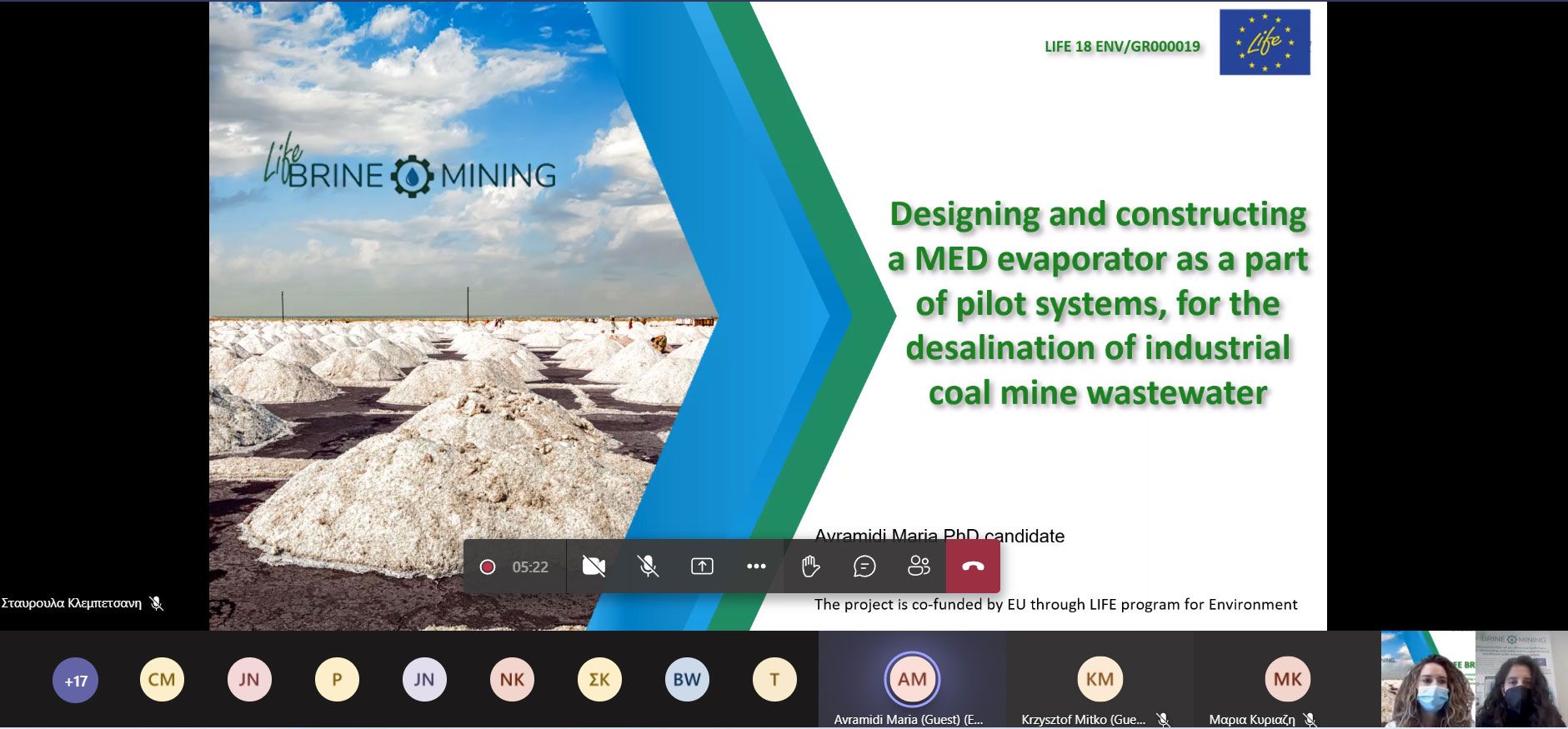Show the conversation chat panel
Viewport: 1568px width, 729px height.
point(864,567)
